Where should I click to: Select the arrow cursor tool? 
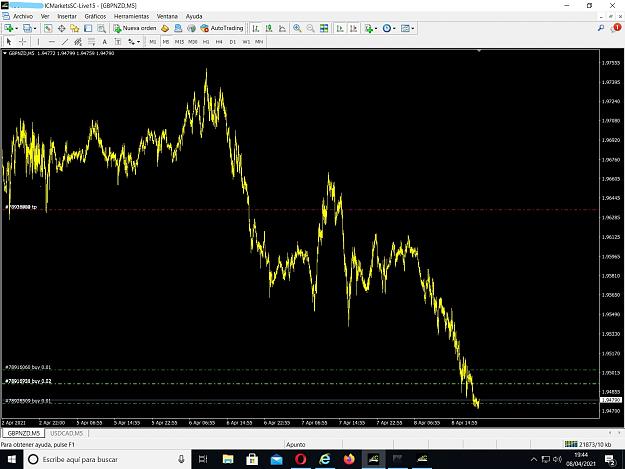9,41
